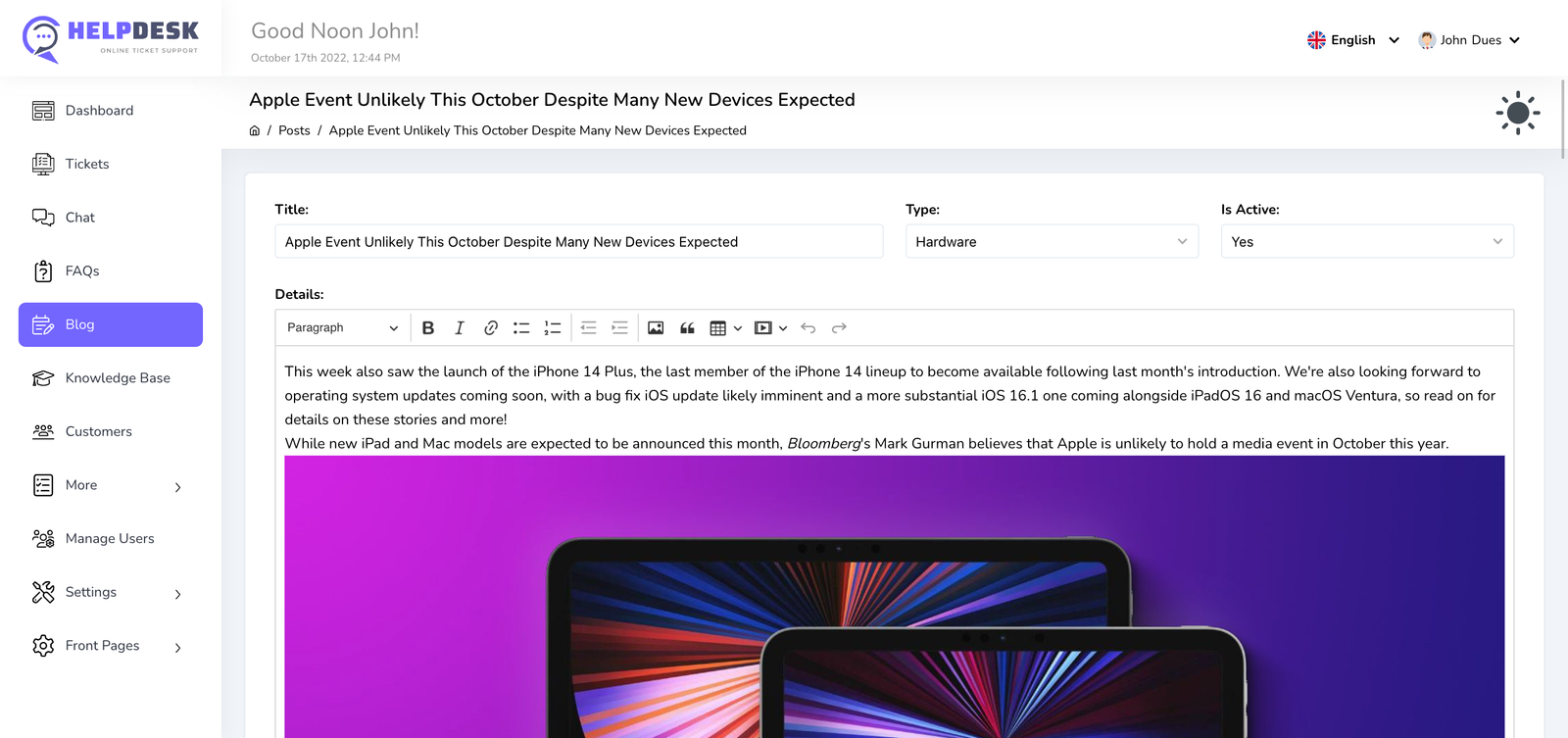1568x738 pixels.
Task: Click the Bold formatting icon
Action: click(428, 328)
